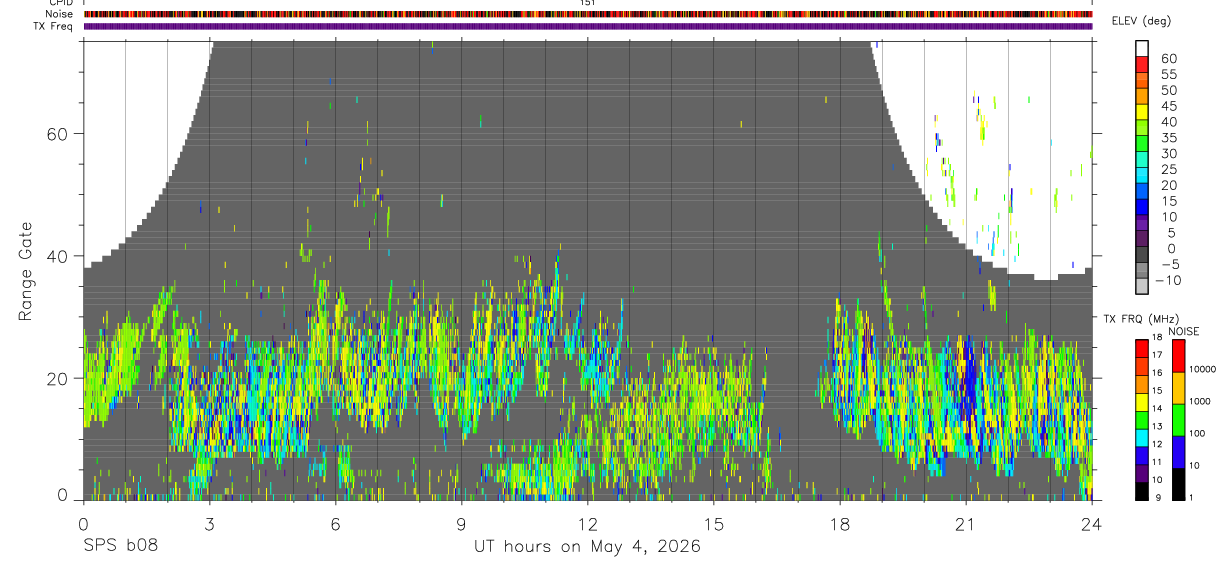
Task: Click the ELEV (deg) legend title
Action: (1140, 20)
